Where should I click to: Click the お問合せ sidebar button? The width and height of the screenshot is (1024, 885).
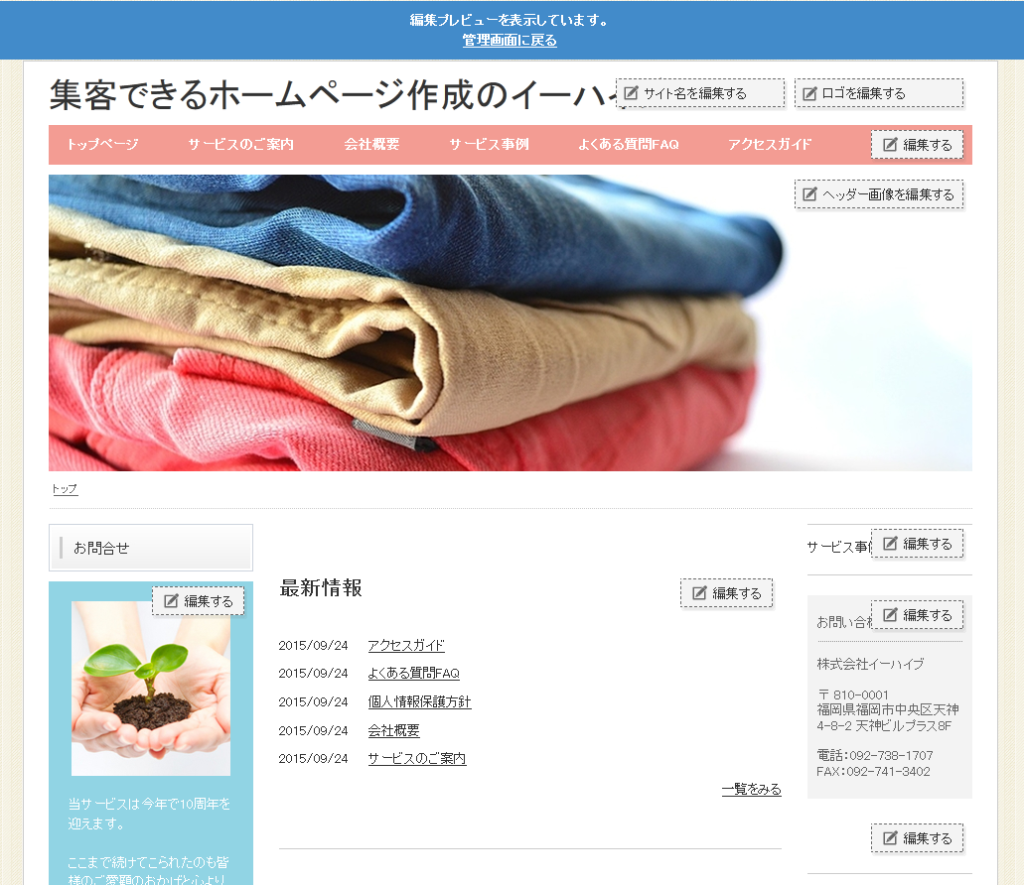click(x=151, y=548)
